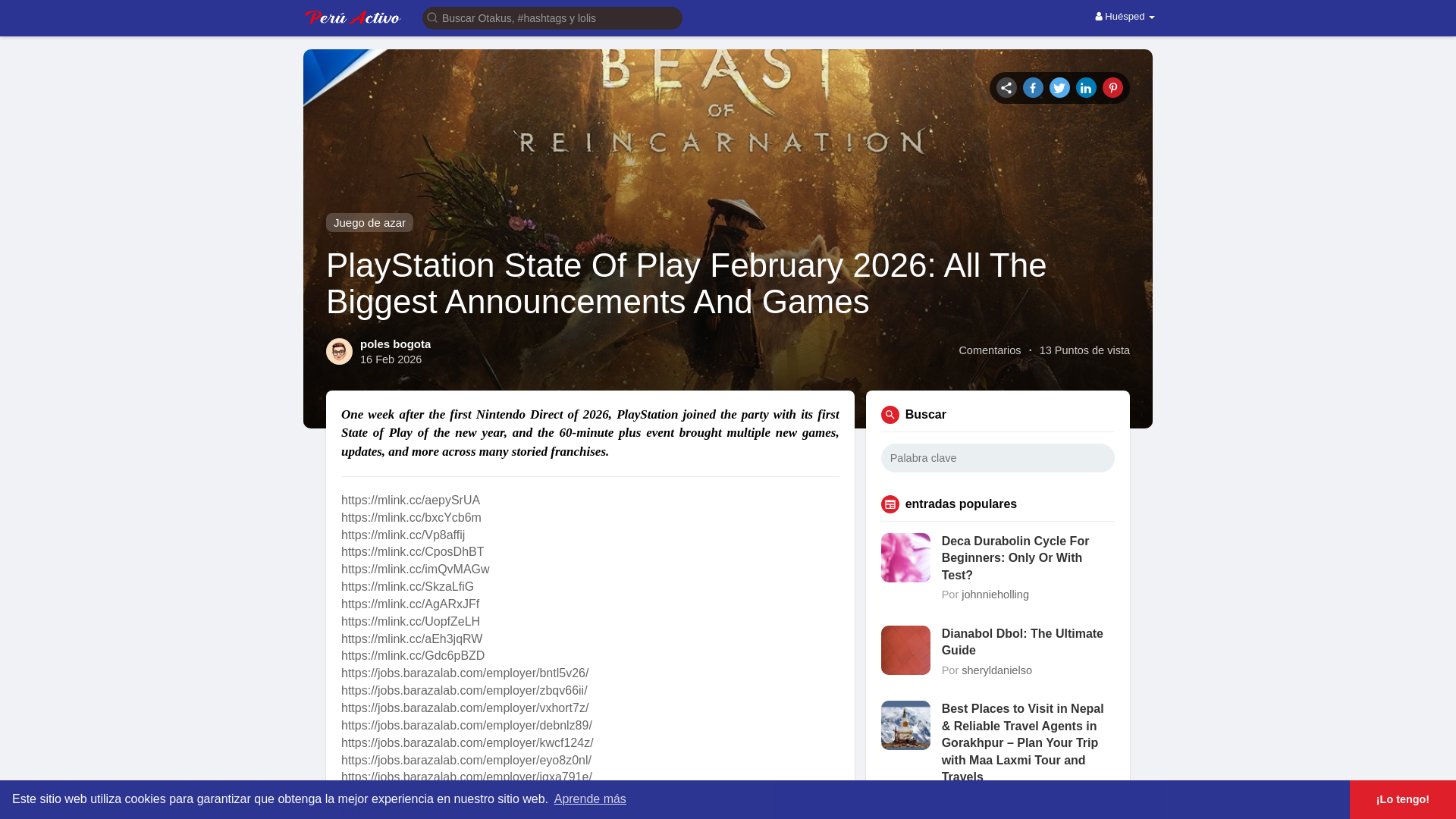The height and width of the screenshot is (819, 1456).
Task: Follow the Aprende más cookie link
Action: pos(589,799)
